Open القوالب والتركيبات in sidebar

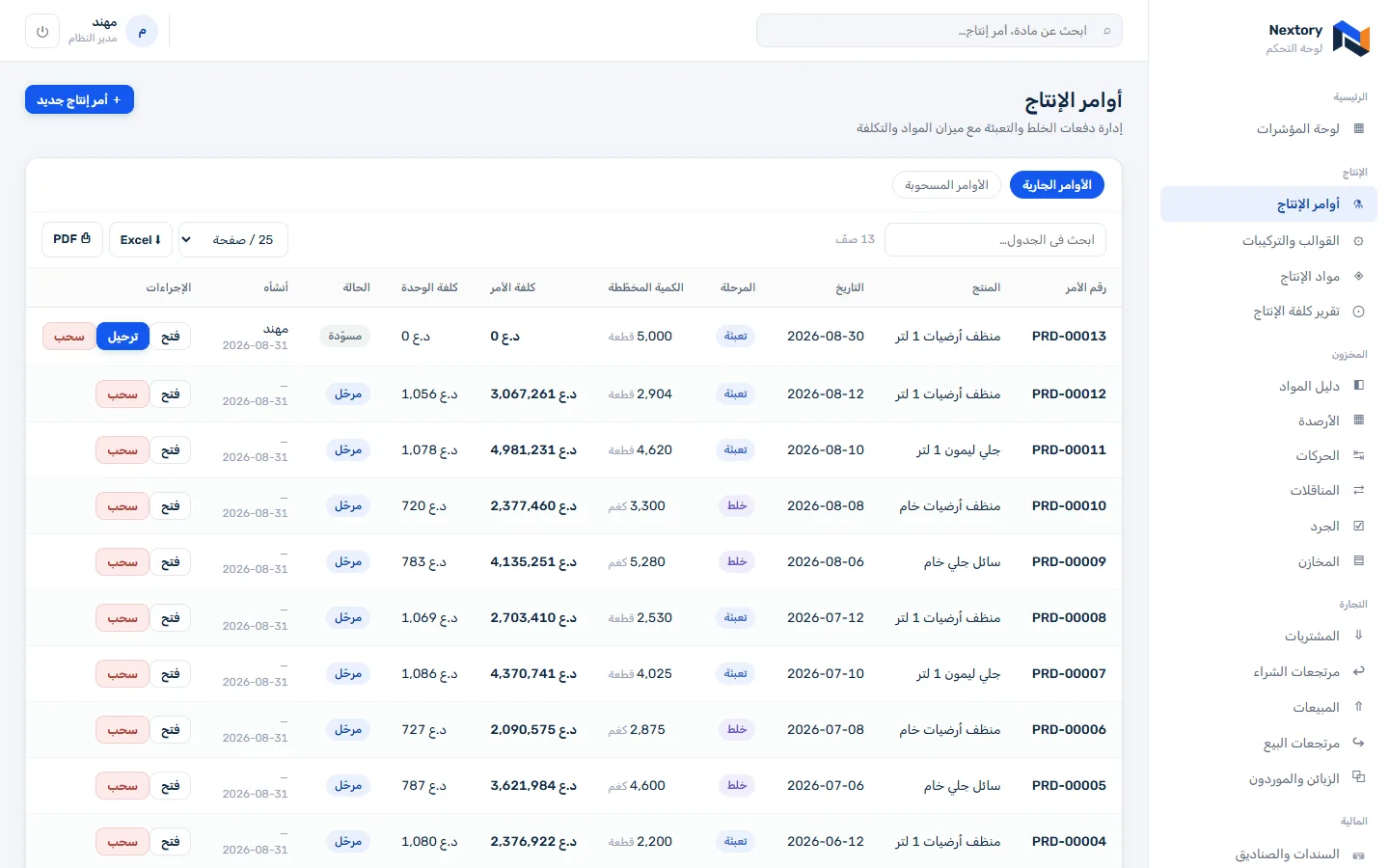coord(1268,240)
